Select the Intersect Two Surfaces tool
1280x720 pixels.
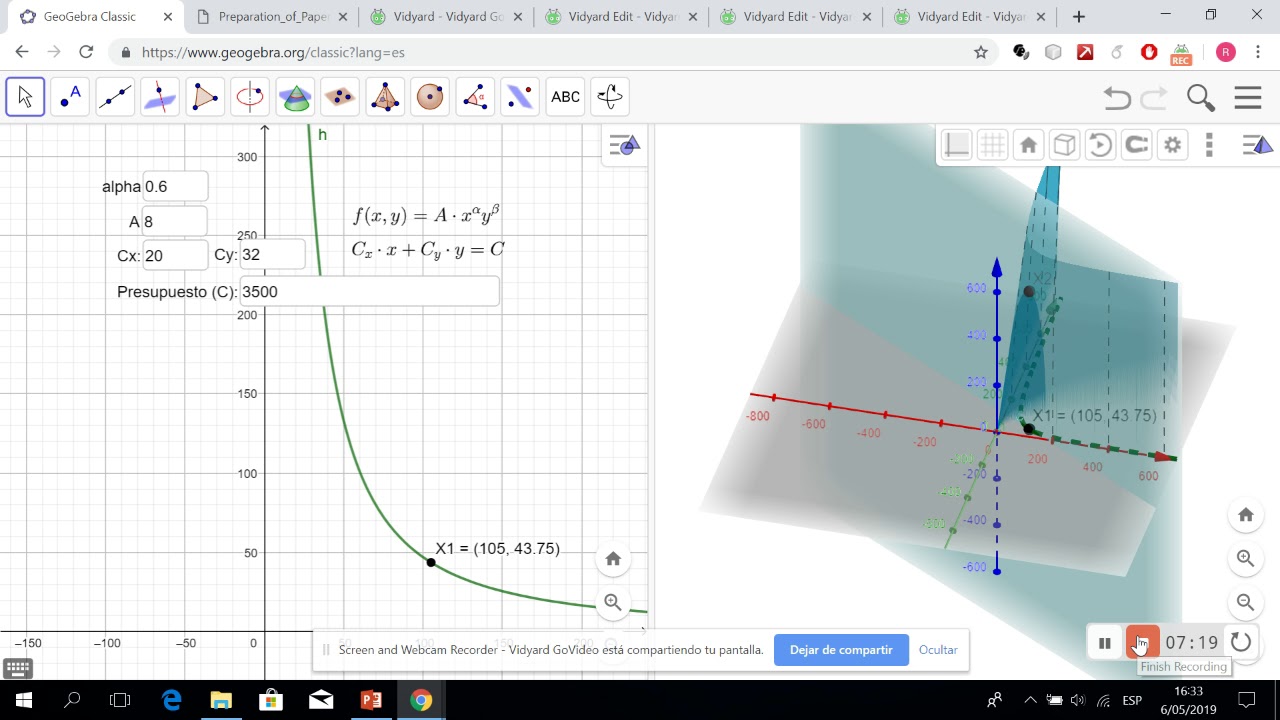pos(295,97)
